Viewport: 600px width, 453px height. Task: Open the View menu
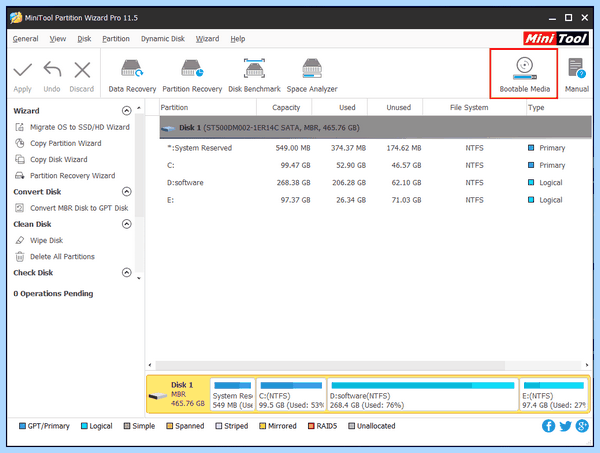point(58,39)
